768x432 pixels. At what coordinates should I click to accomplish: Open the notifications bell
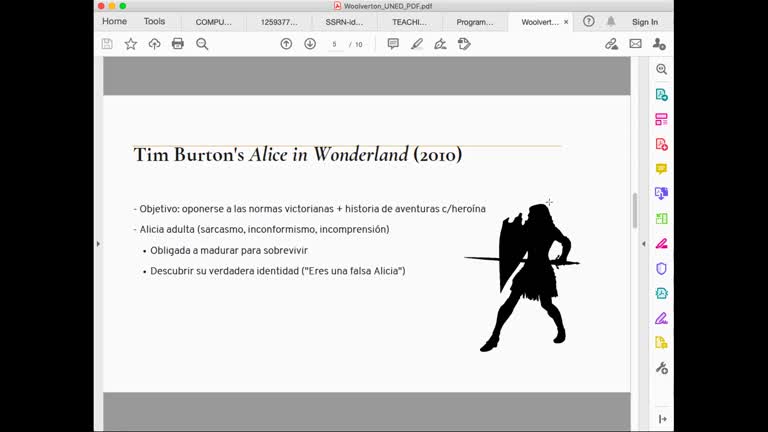click(x=611, y=22)
